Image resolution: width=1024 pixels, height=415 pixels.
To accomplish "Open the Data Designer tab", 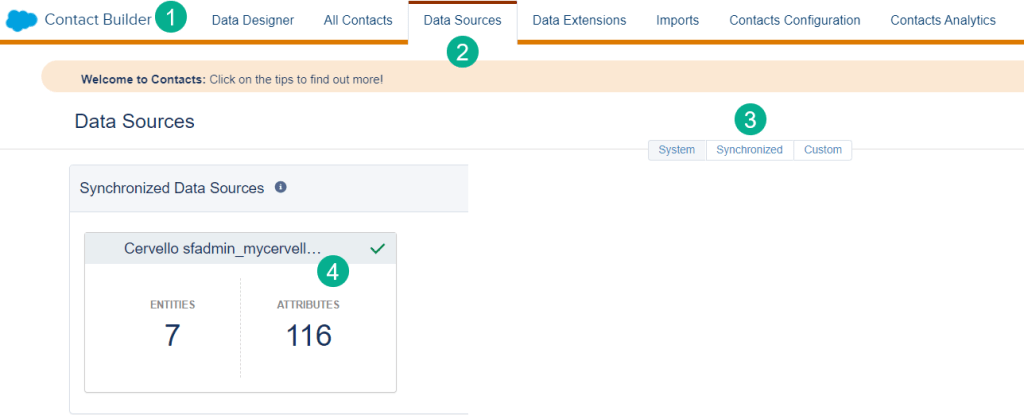I will click(252, 20).
